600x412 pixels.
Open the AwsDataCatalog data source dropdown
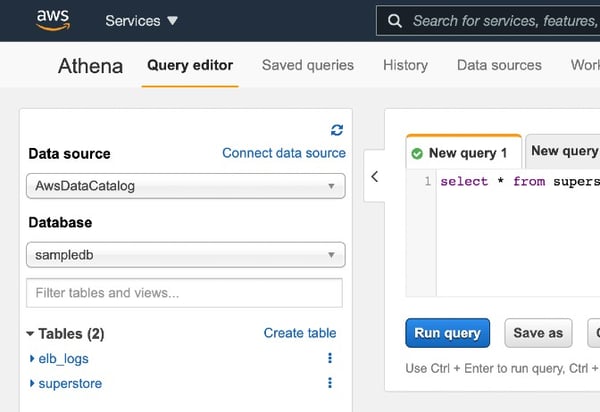(x=186, y=186)
